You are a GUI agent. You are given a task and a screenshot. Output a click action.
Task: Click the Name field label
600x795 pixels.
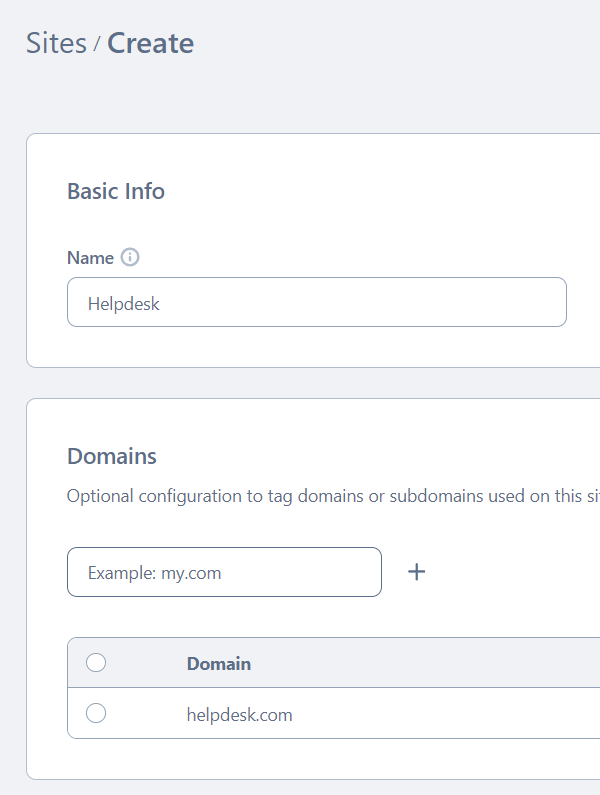90,258
